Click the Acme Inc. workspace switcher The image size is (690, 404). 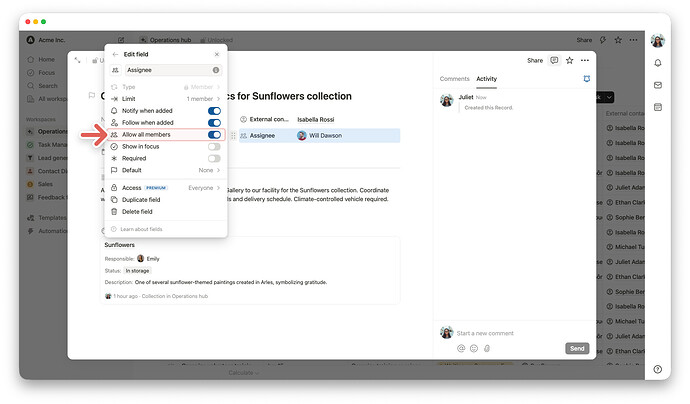[46, 40]
